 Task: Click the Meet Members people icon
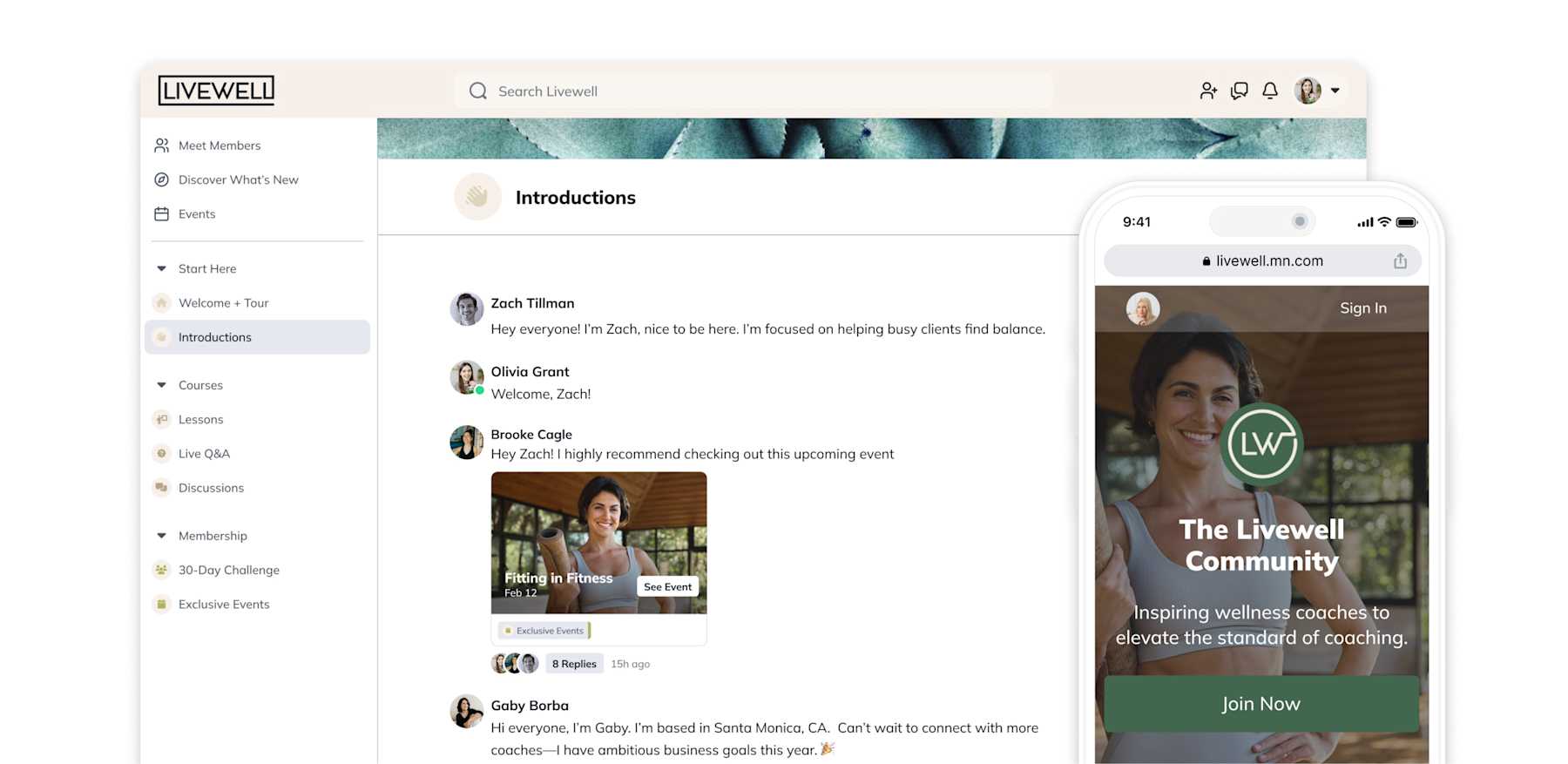161,145
